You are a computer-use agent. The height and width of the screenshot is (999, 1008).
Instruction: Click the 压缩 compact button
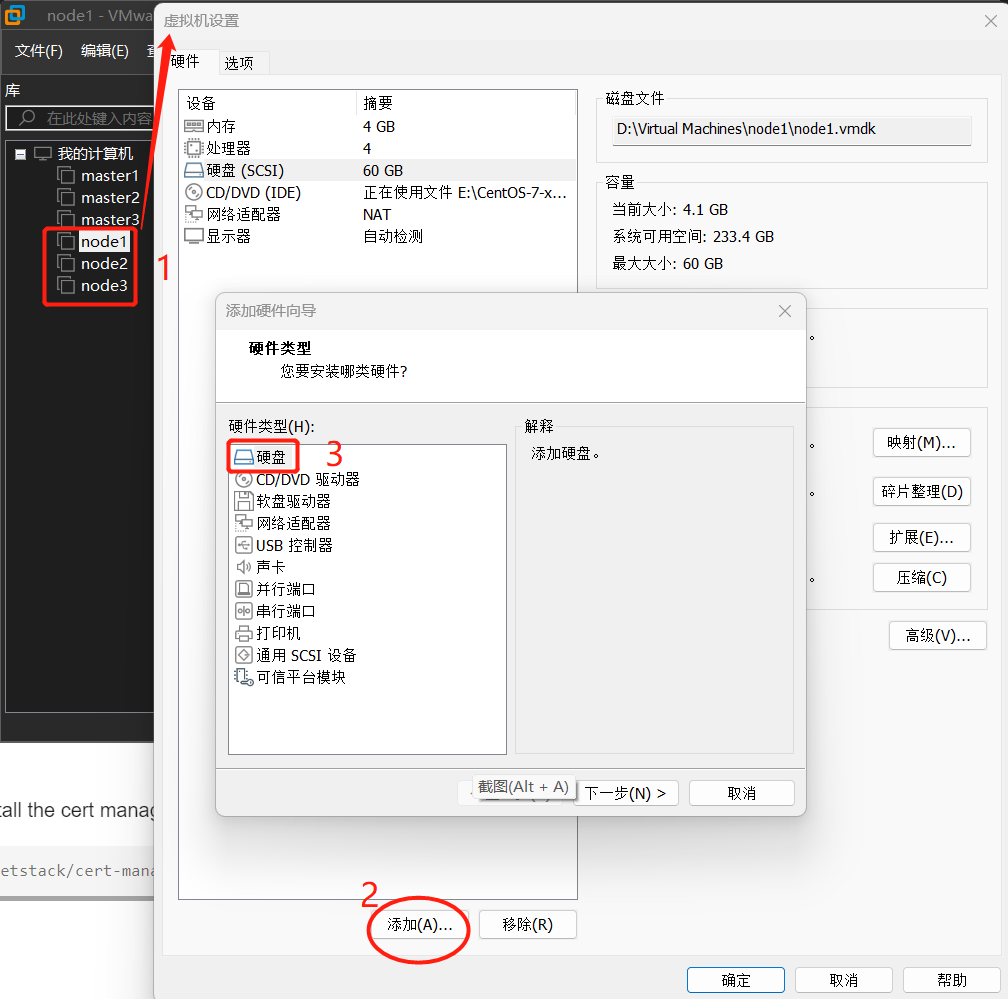pos(921,577)
